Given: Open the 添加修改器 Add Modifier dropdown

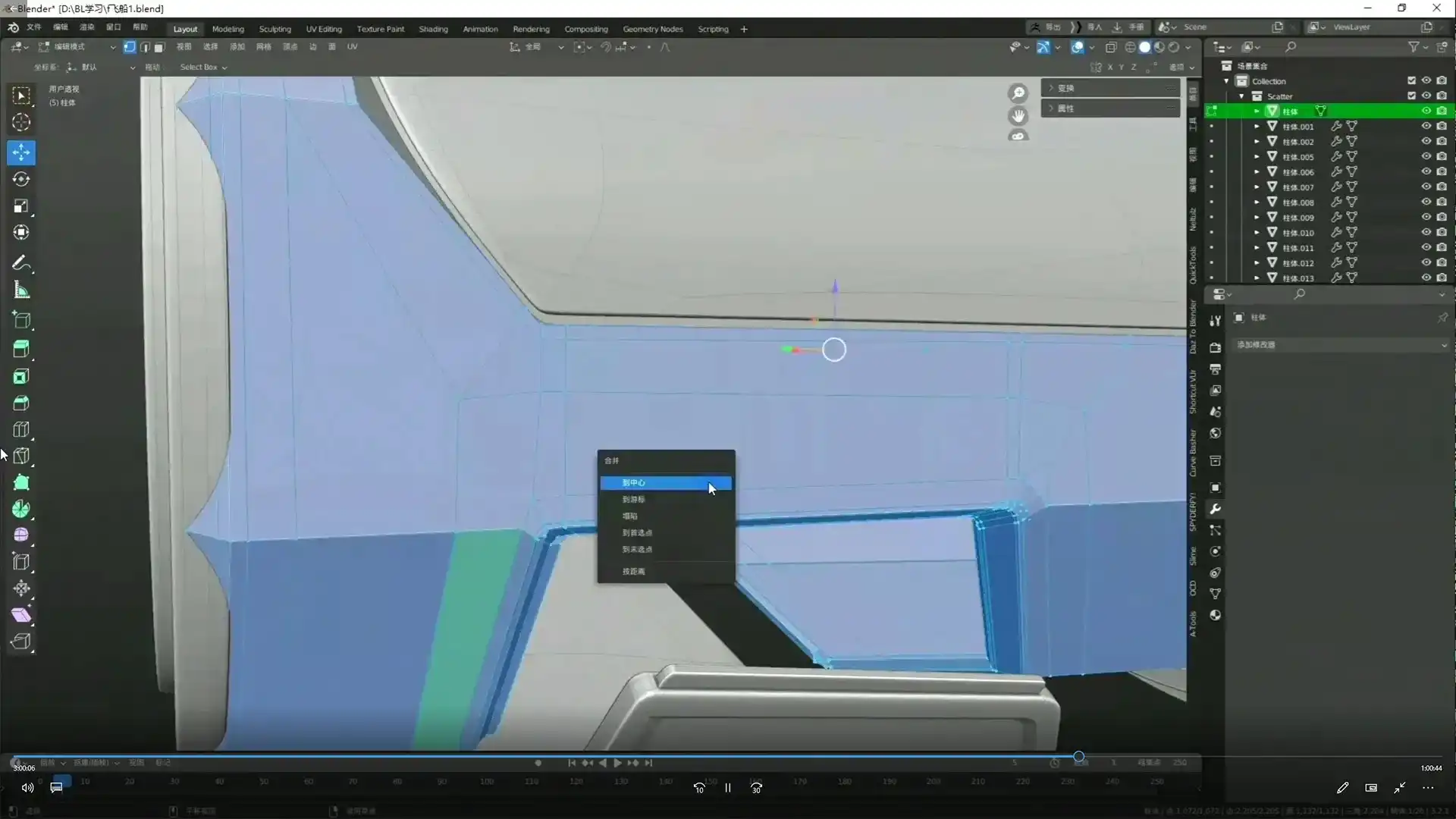Looking at the screenshot, I should 1341,344.
